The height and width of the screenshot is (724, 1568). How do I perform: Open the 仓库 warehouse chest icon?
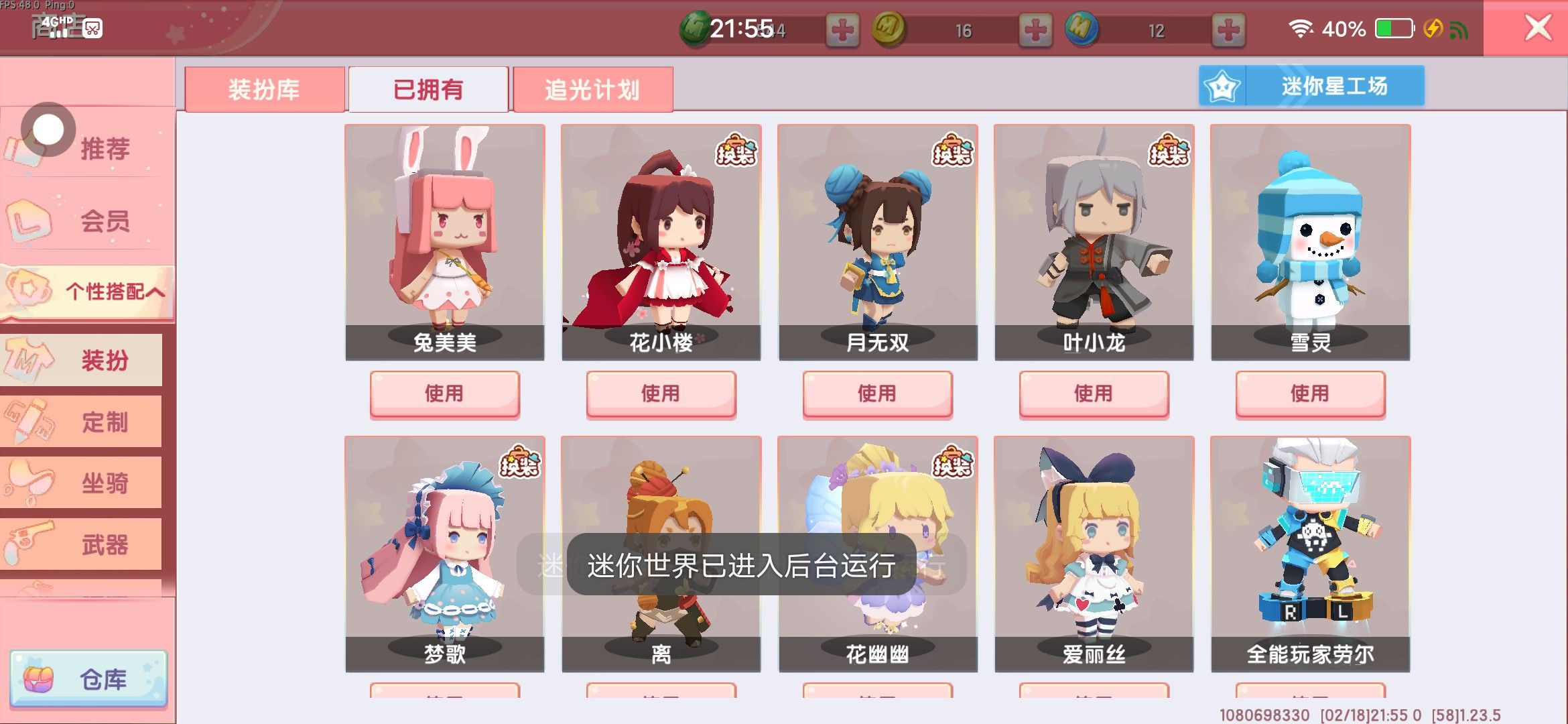(38, 679)
